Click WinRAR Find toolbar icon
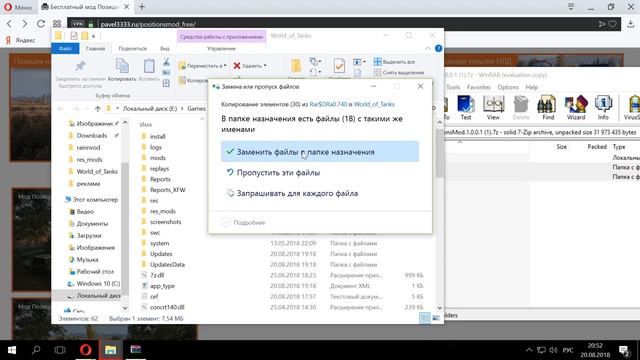 tap(548, 108)
